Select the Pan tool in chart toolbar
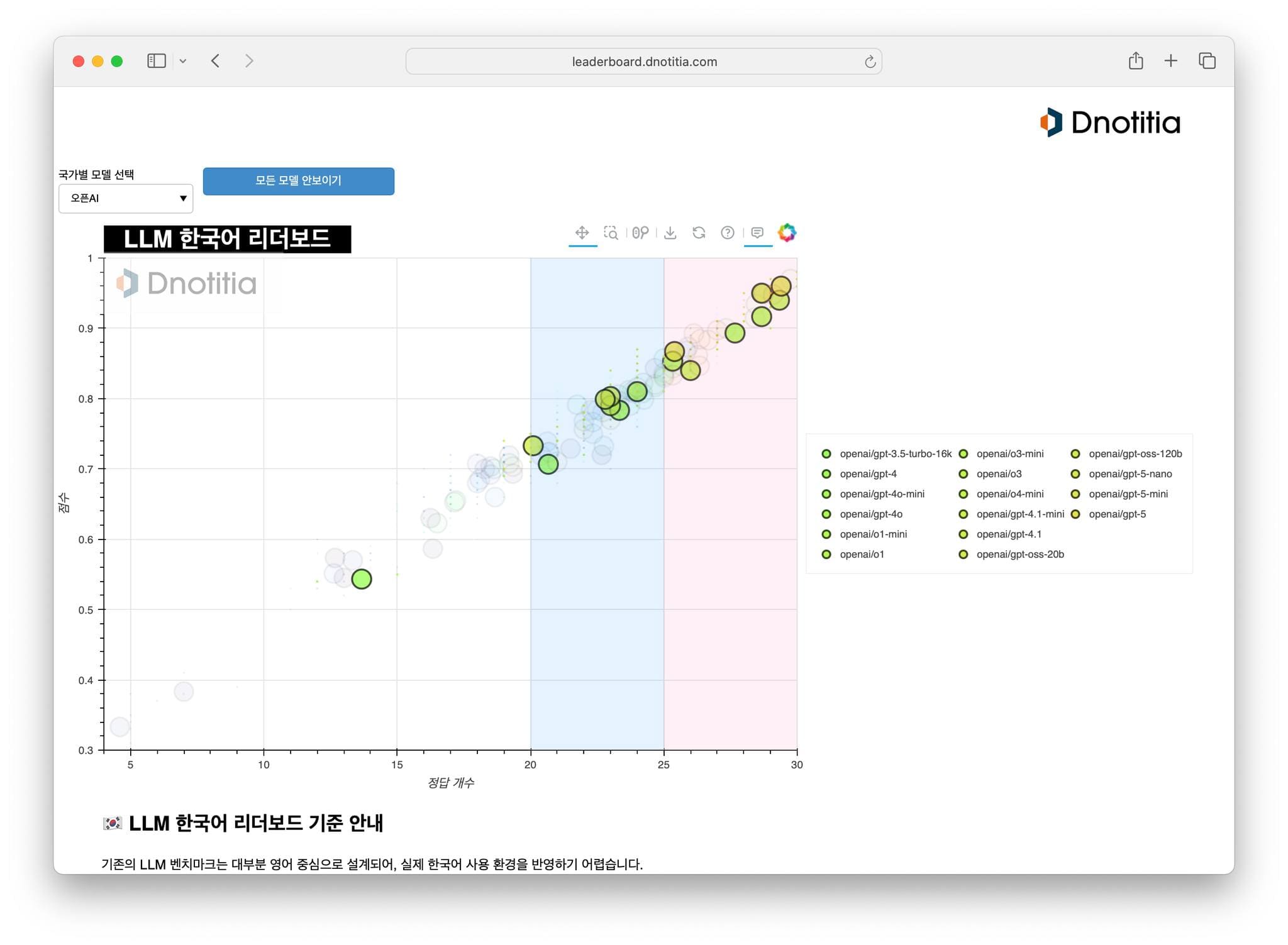This screenshot has width=1288, height=945. pos(582,233)
